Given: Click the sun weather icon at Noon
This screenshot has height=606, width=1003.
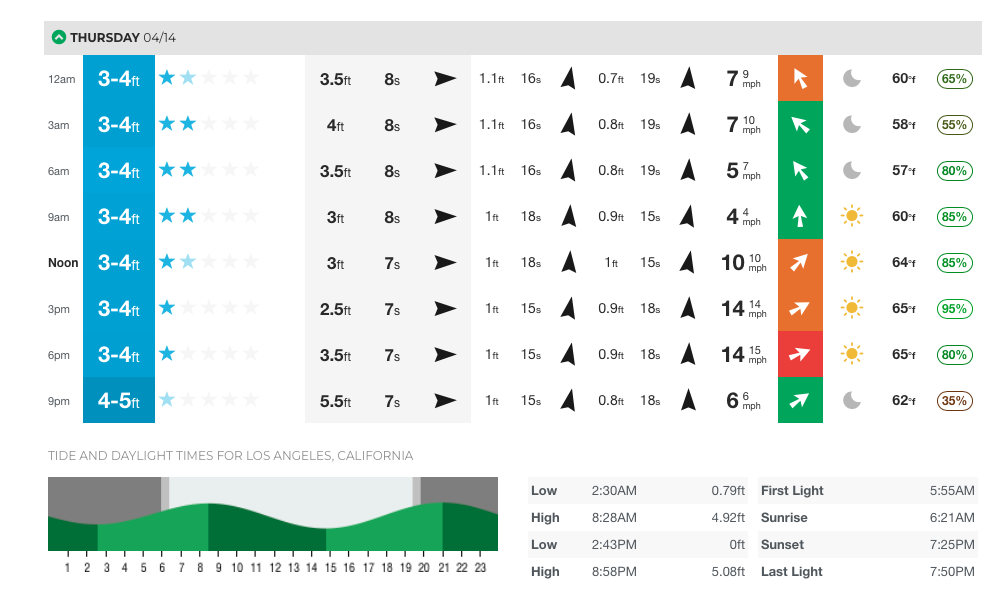Looking at the screenshot, I should pyautogui.click(x=852, y=262).
